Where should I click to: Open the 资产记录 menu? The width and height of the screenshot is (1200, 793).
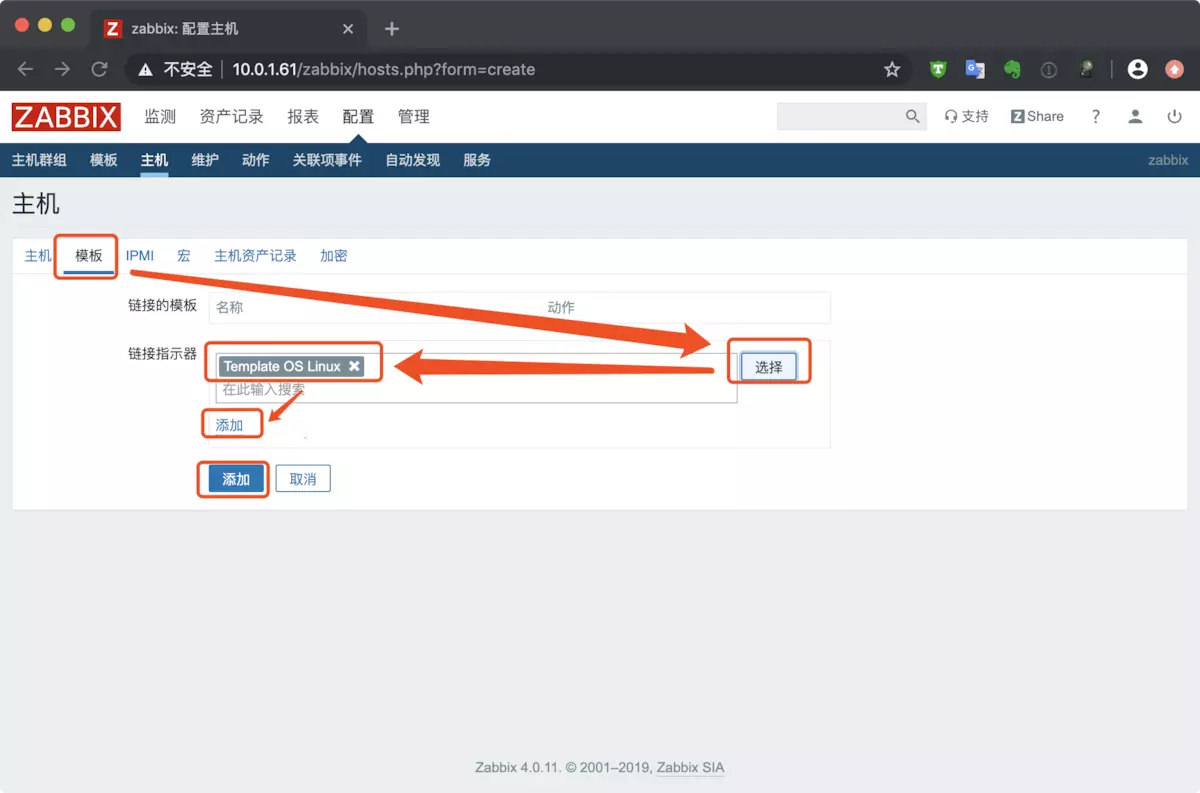(231, 116)
